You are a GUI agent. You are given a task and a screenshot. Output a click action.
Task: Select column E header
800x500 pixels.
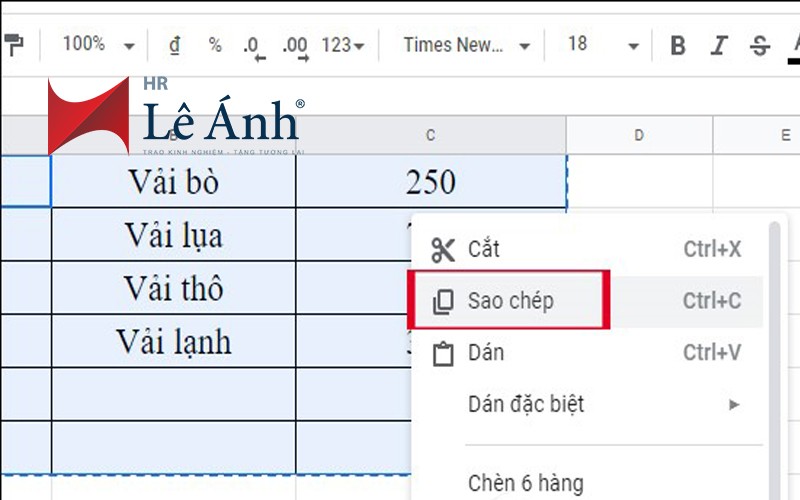click(x=757, y=135)
